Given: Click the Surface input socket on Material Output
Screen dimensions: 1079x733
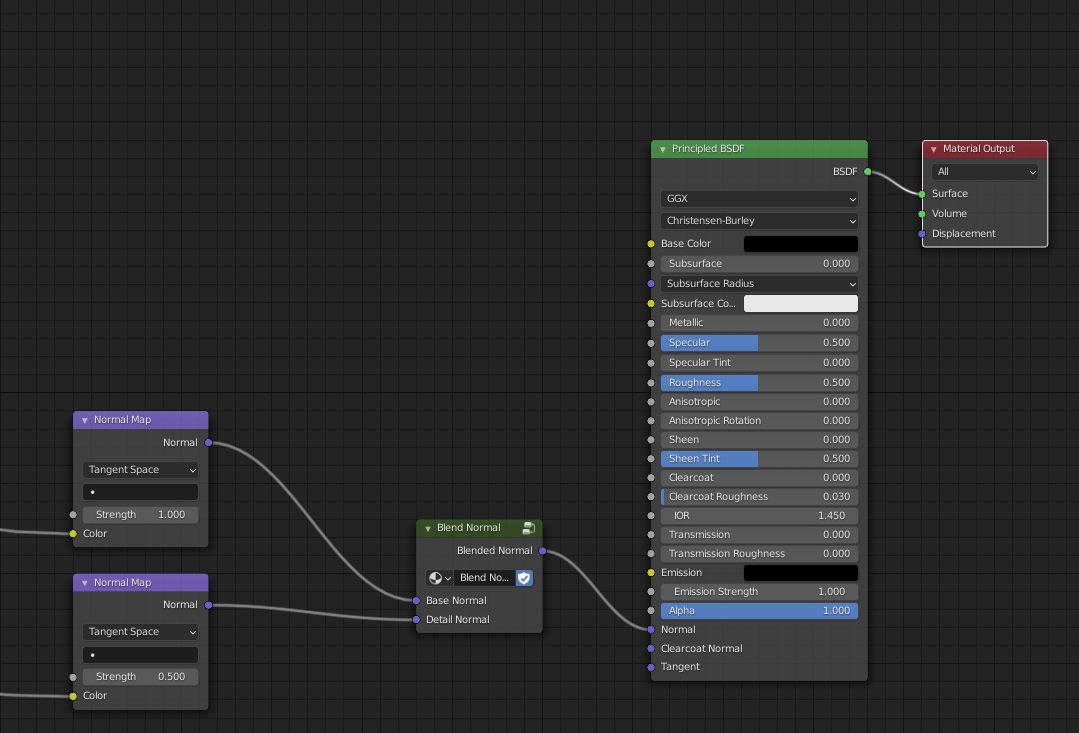Looking at the screenshot, I should tap(922, 194).
